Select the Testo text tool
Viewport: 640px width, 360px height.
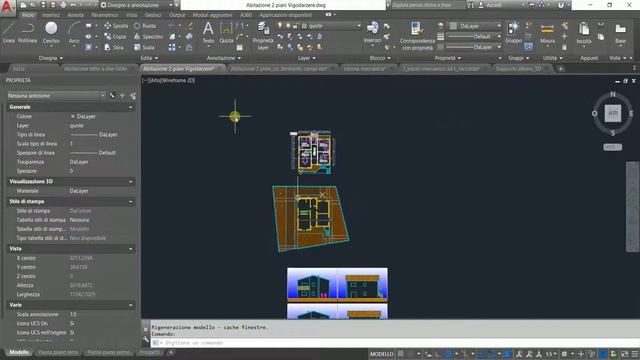pyautogui.click(x=208, y=33)
